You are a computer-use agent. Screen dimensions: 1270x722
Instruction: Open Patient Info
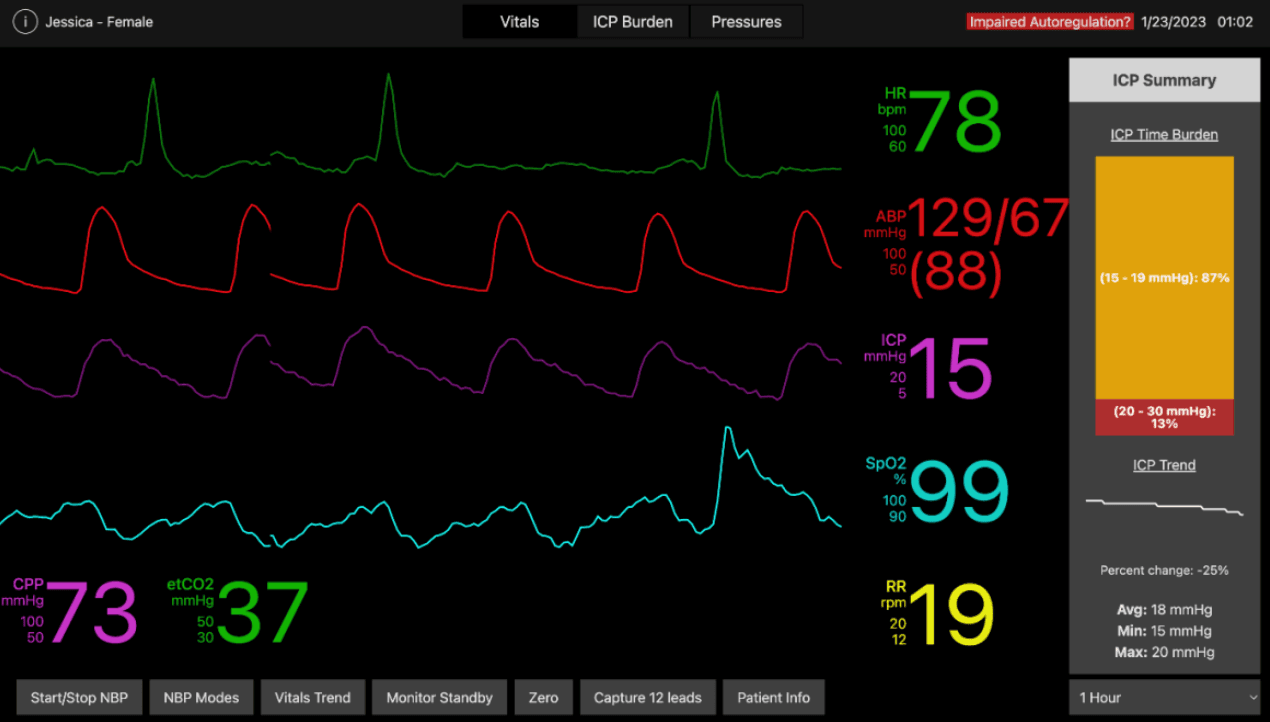pyautogui.click(x=773, y=697)
